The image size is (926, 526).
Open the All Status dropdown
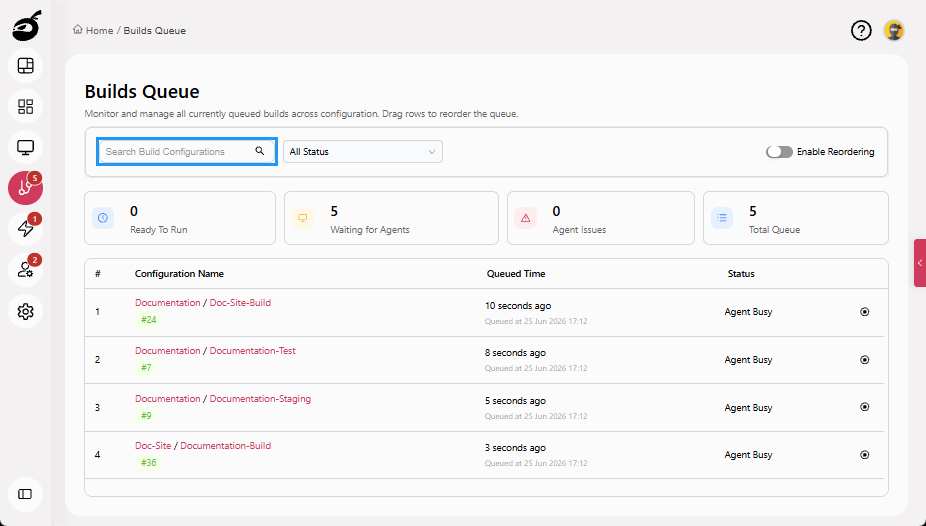pos(363,152)
